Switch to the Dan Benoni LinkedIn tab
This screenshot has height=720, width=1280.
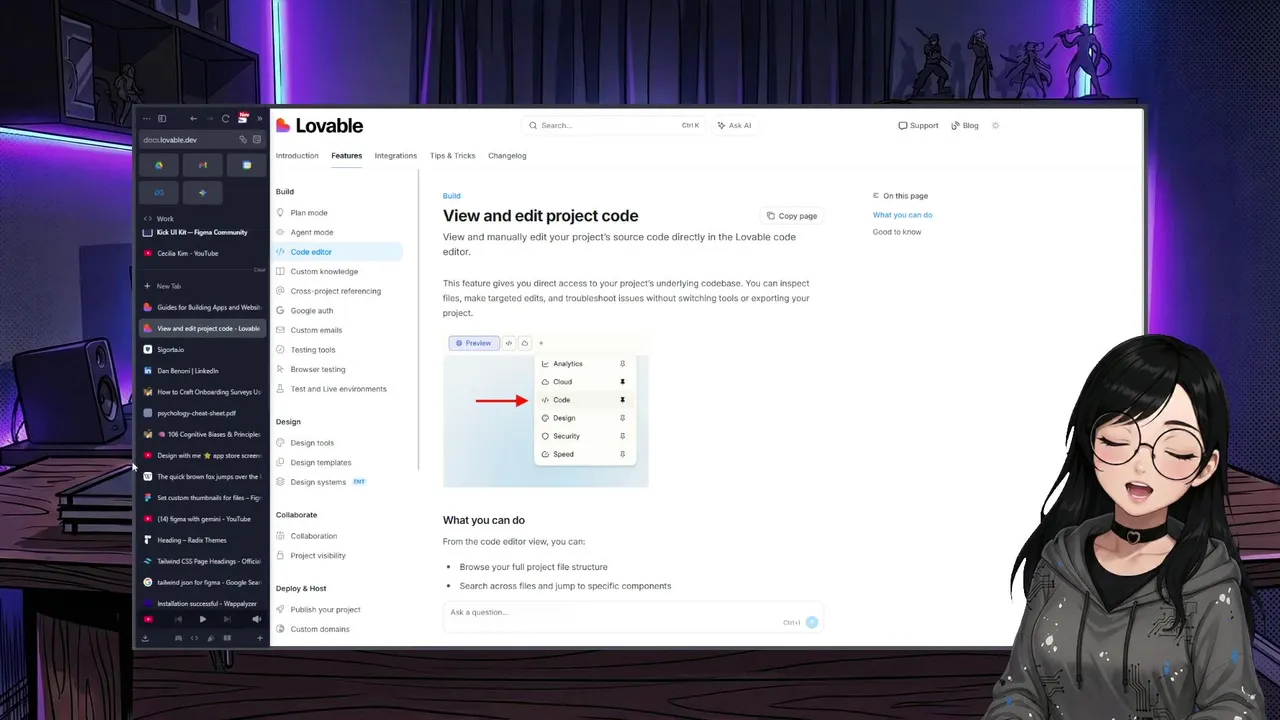[x=203, y=370]
